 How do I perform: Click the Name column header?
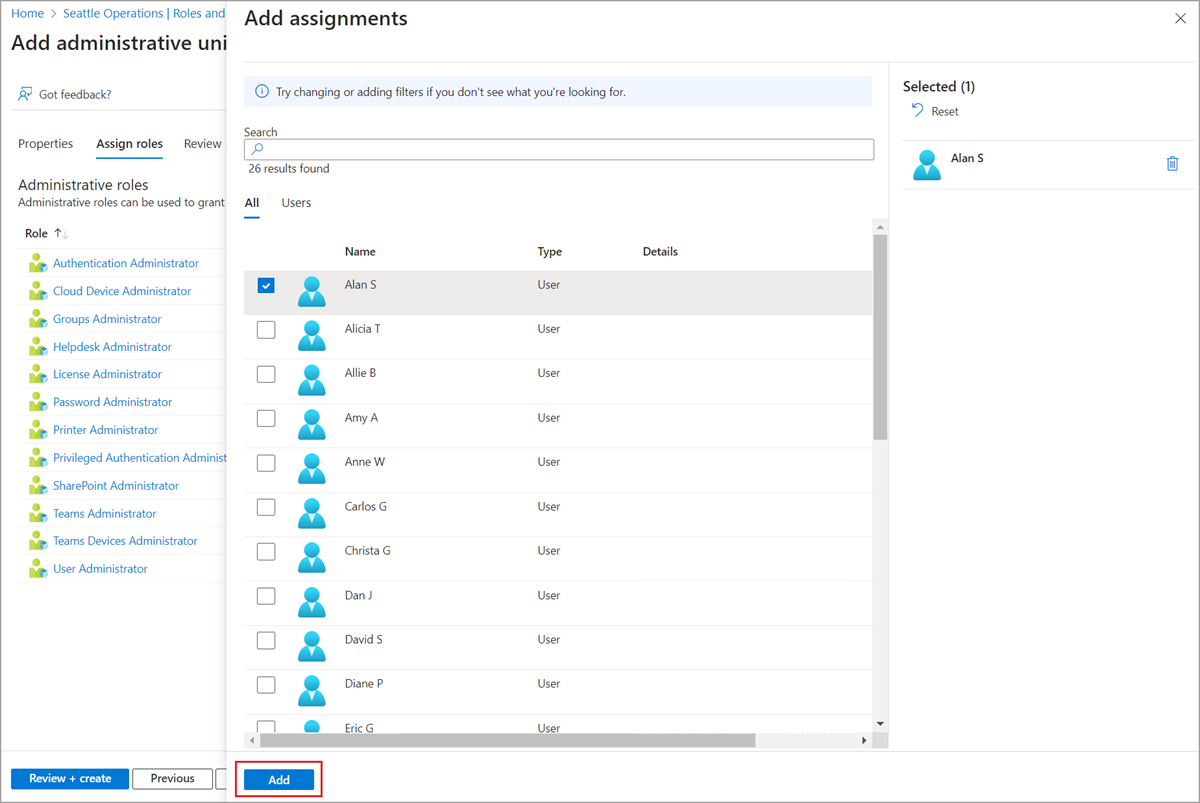[x=360, y=252]
